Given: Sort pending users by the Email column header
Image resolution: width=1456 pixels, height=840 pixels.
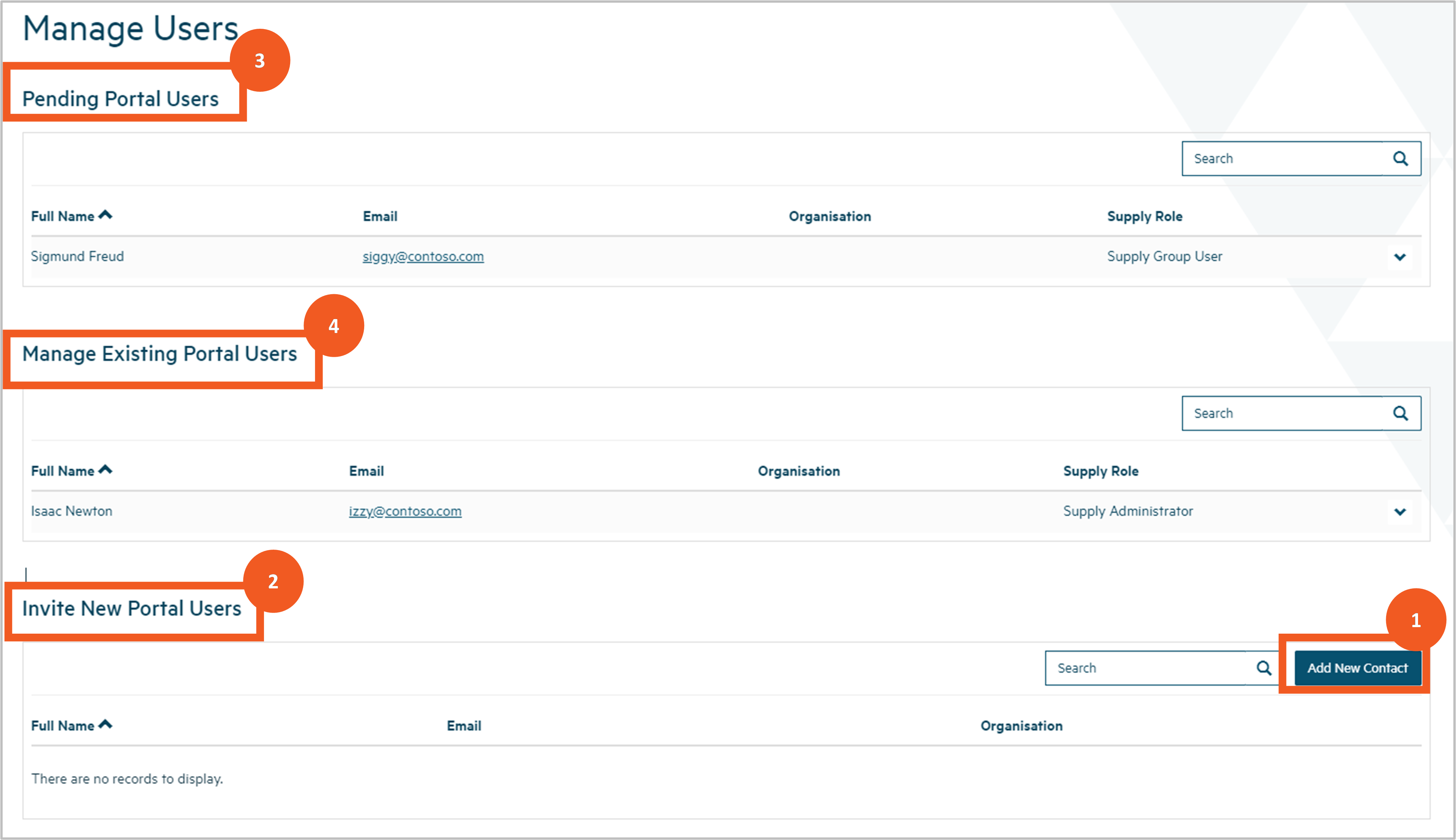Looking at the screenshot, I should [380, 216].
